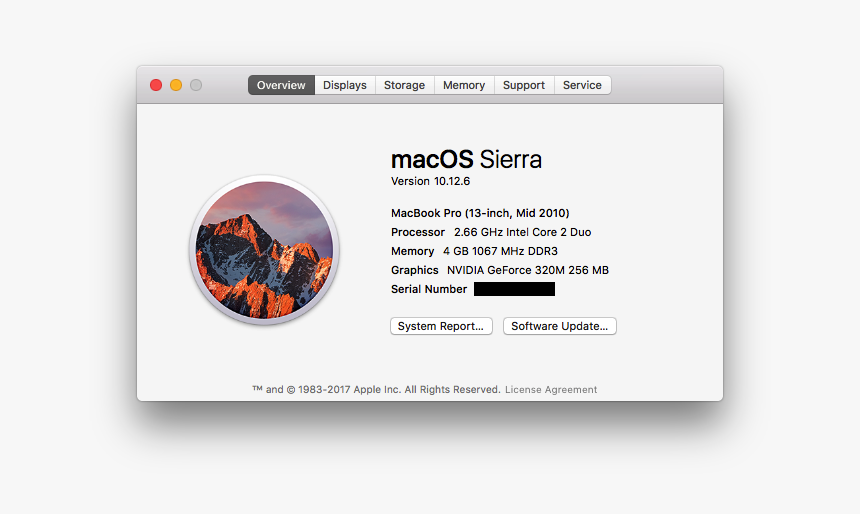Click the Memory label in the specs list
The width and height of the screenshot is (860, 514).
412,251
